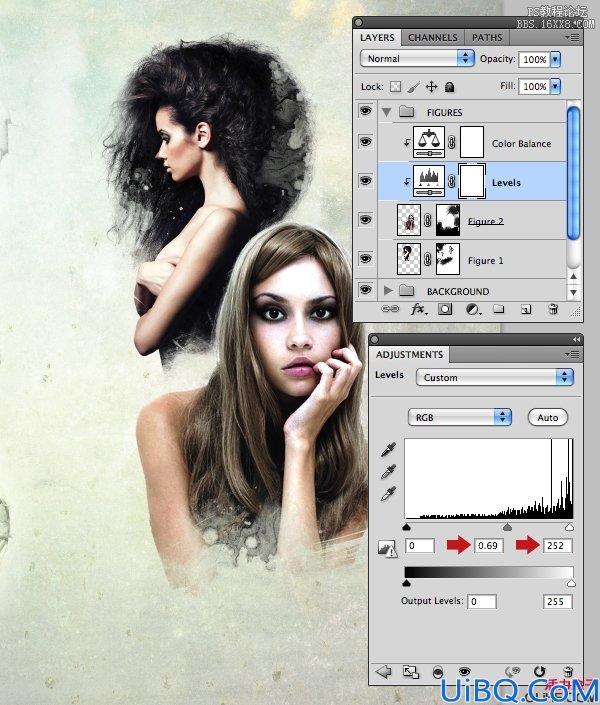Viewport: 600px width, 705px height.
Task: Select the gray point eyedropper
Action: coord(388,472)
